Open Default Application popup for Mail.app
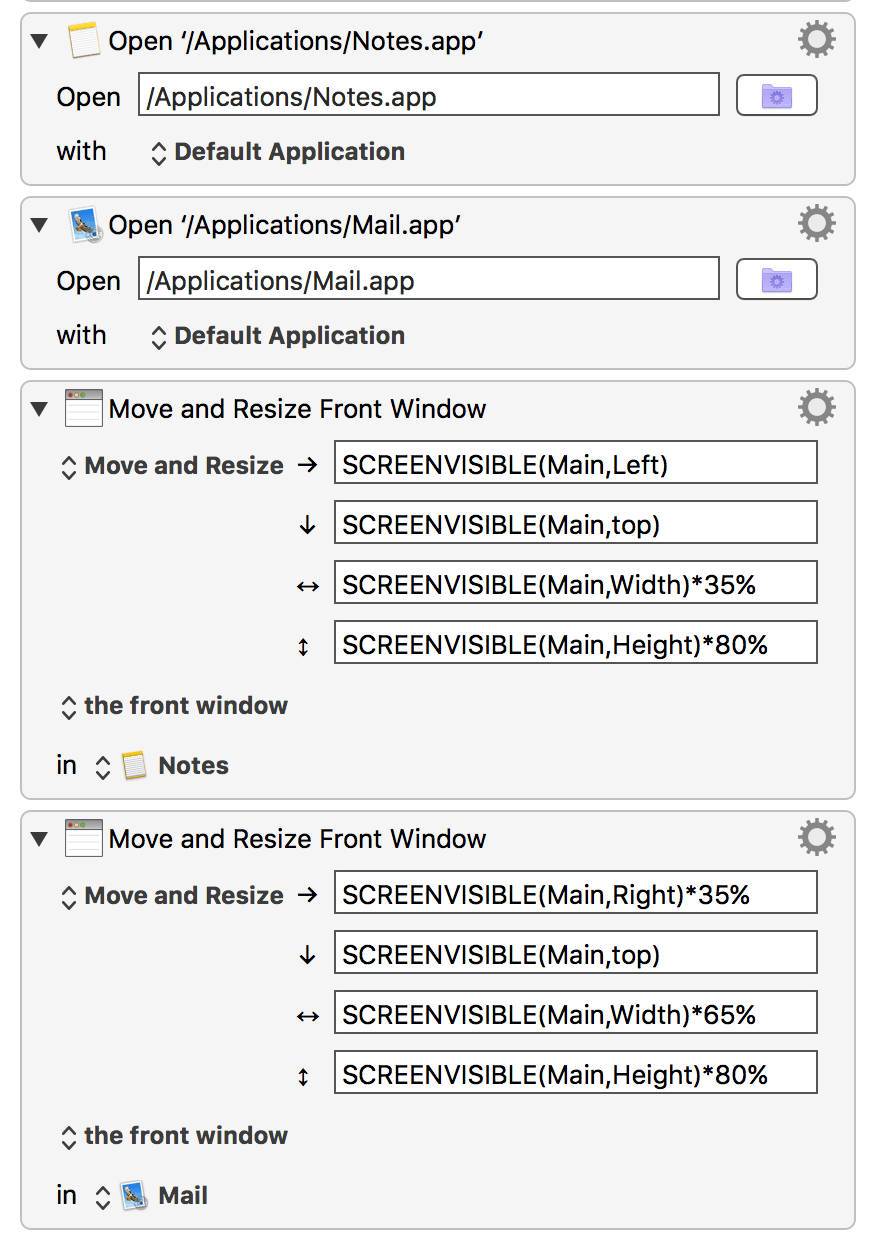The image size is (872, 1244). [278, 336]
